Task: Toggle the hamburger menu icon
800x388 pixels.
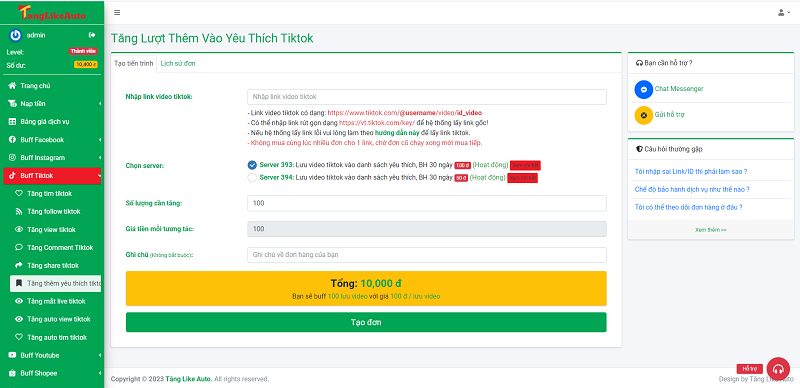Action: click(117, 13)
